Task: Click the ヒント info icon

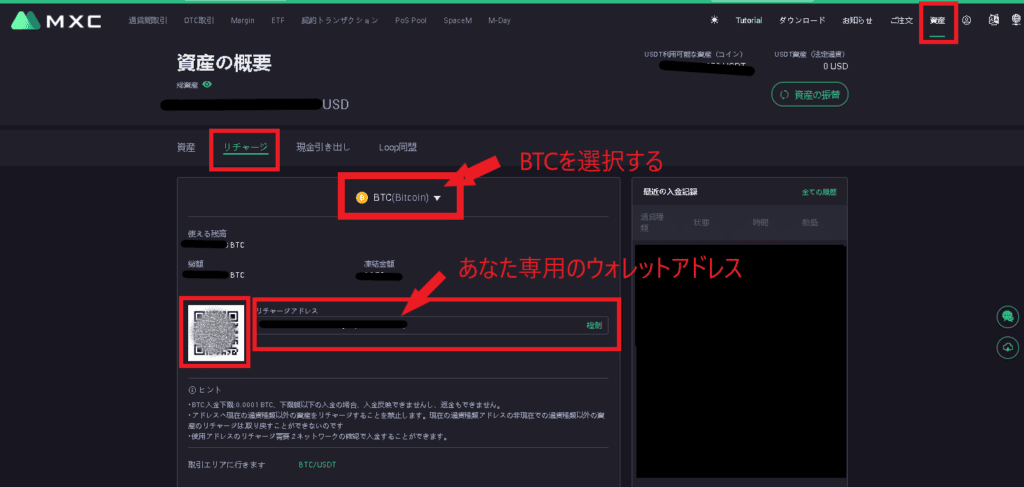Action: click(191, 390)
